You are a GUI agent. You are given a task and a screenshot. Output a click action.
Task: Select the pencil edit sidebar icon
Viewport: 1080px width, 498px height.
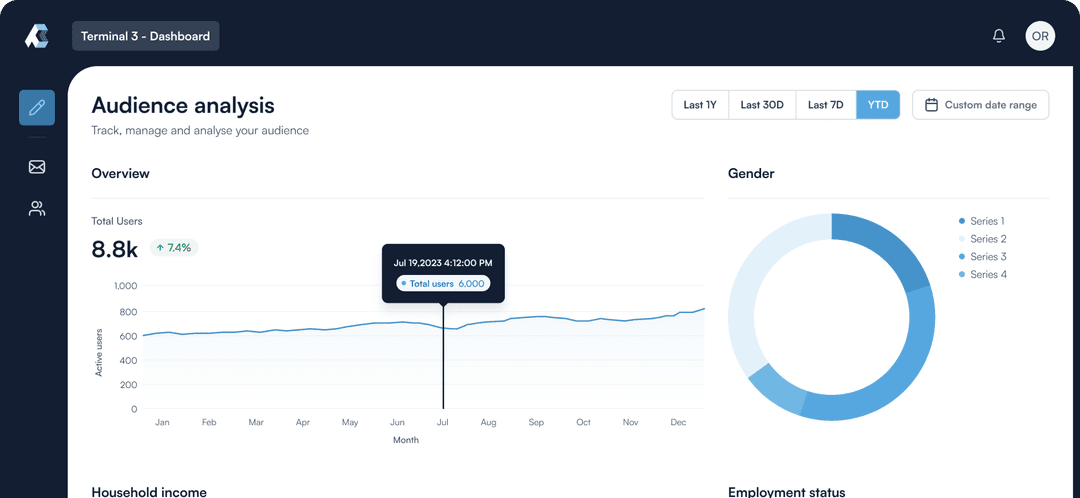pos(37,107)
